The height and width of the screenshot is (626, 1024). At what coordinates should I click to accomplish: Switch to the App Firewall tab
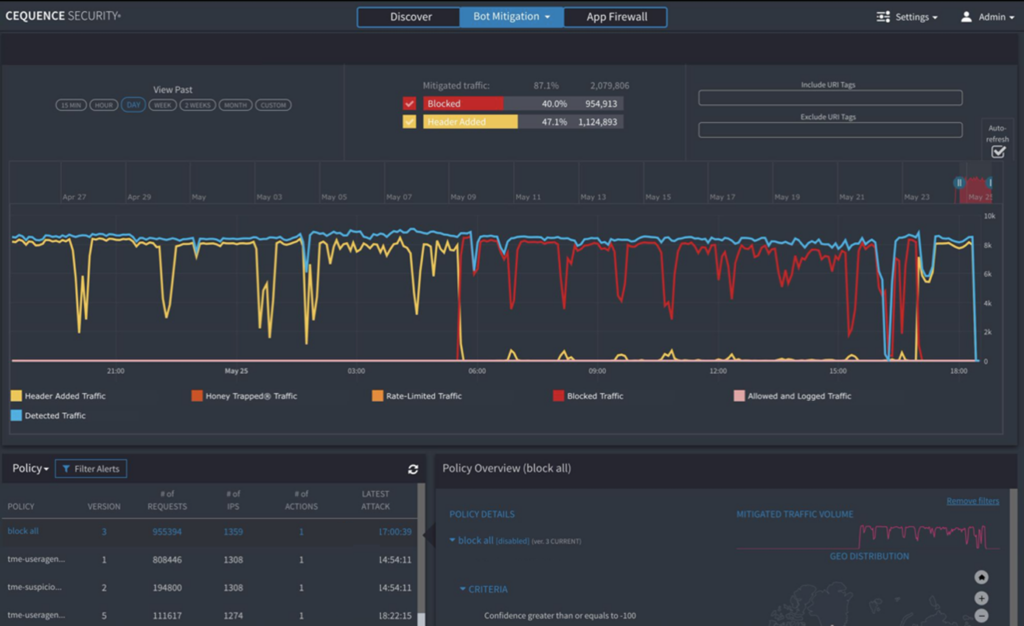pos(615,16)
